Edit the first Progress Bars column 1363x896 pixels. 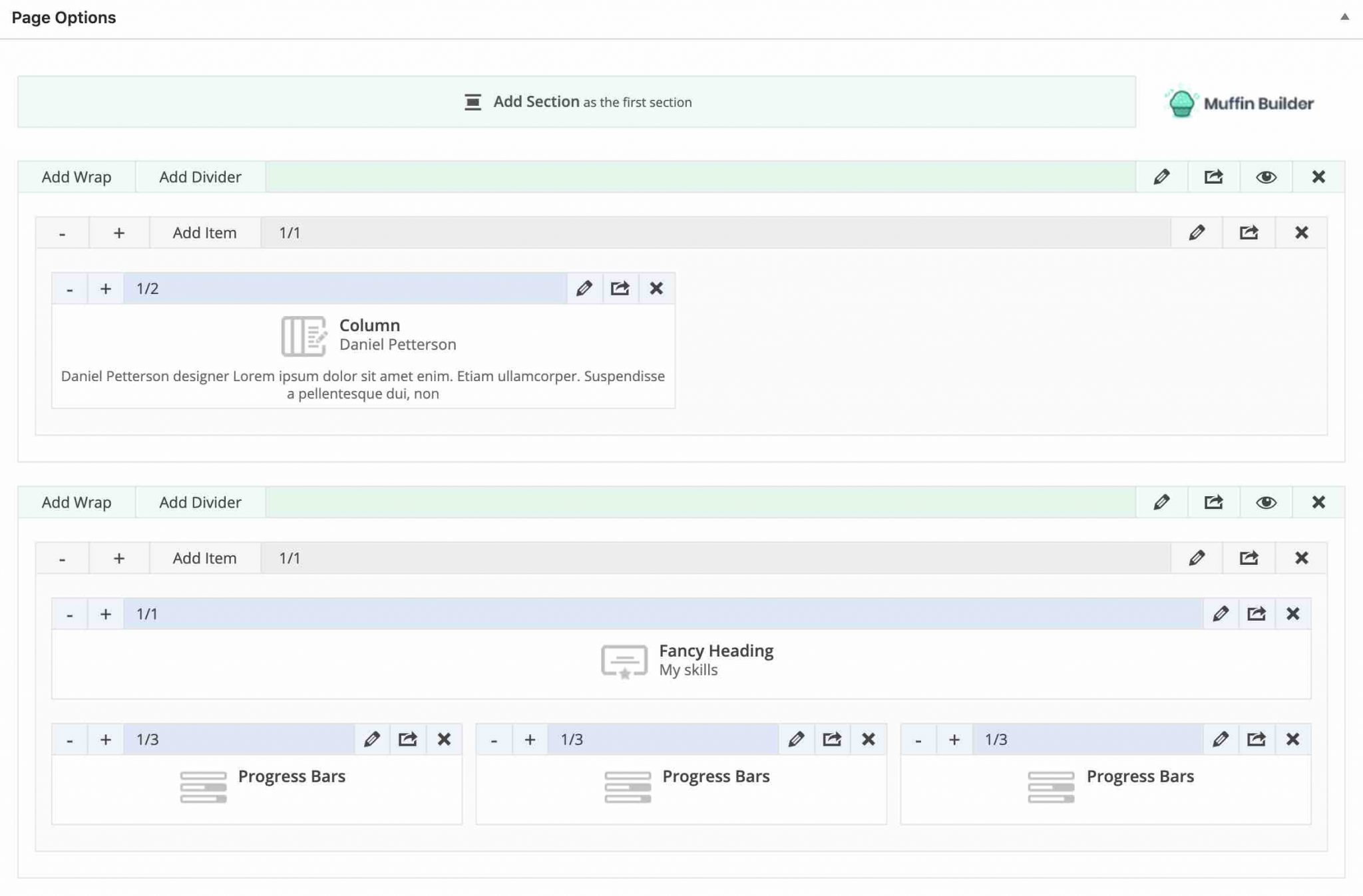click(372, 738)
